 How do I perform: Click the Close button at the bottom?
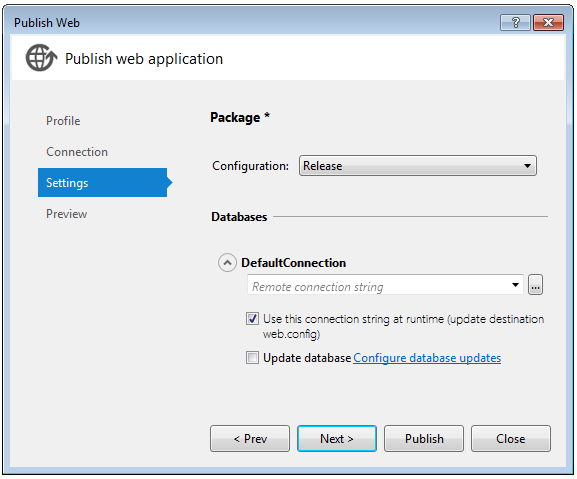tap(511, 439)
